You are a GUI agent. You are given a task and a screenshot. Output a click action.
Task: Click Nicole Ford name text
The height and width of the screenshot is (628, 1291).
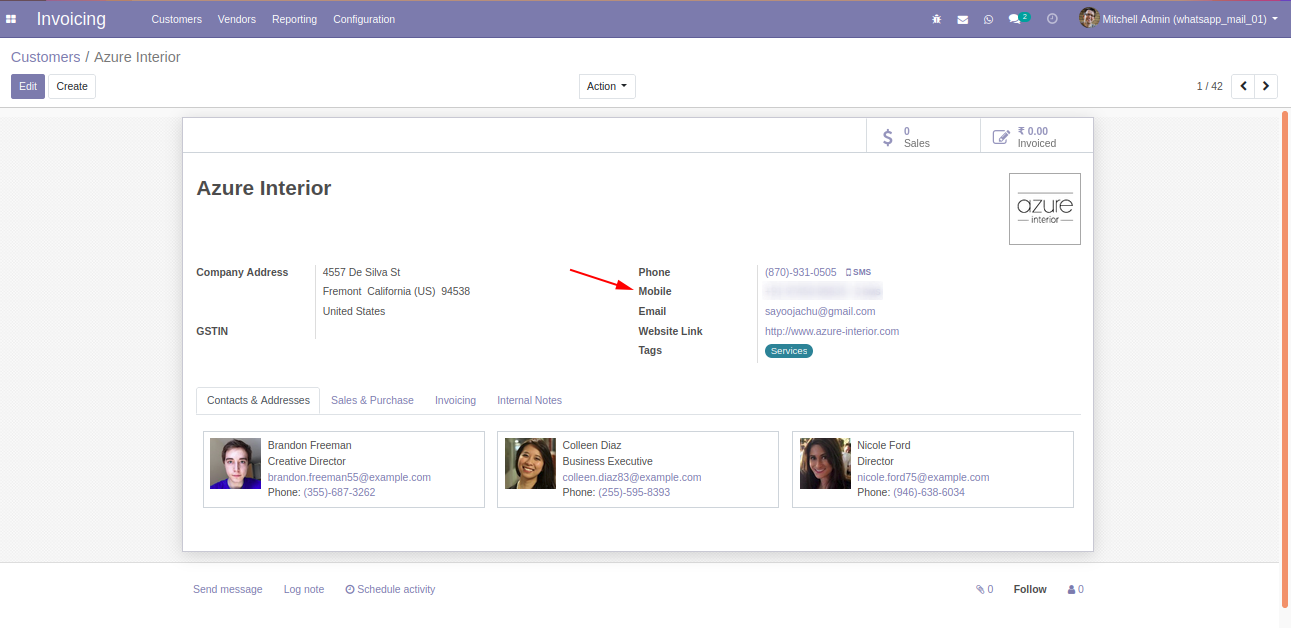click(x=884, y=445)
